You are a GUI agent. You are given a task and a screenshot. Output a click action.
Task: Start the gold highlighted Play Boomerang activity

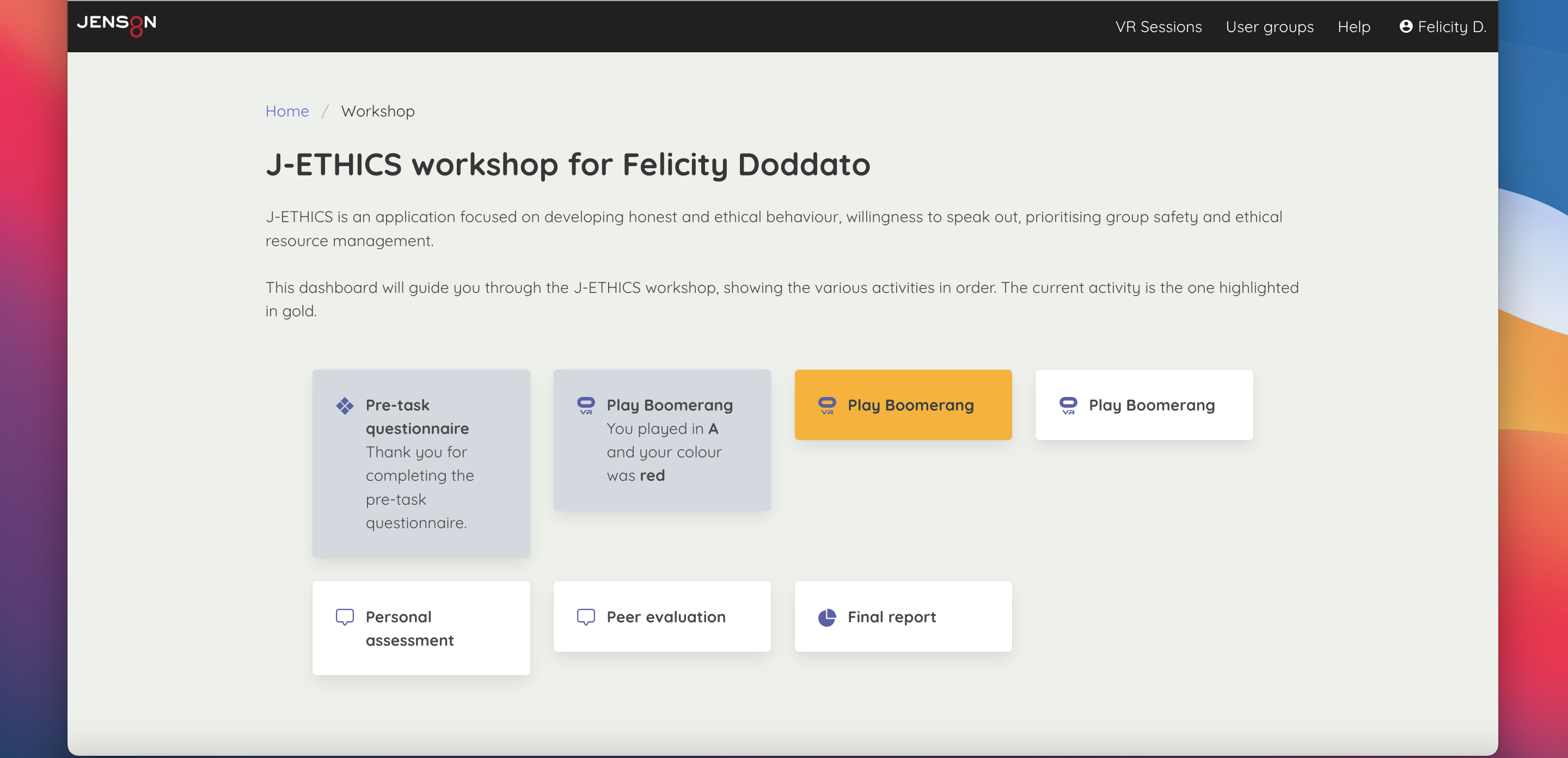pos(903,405)
